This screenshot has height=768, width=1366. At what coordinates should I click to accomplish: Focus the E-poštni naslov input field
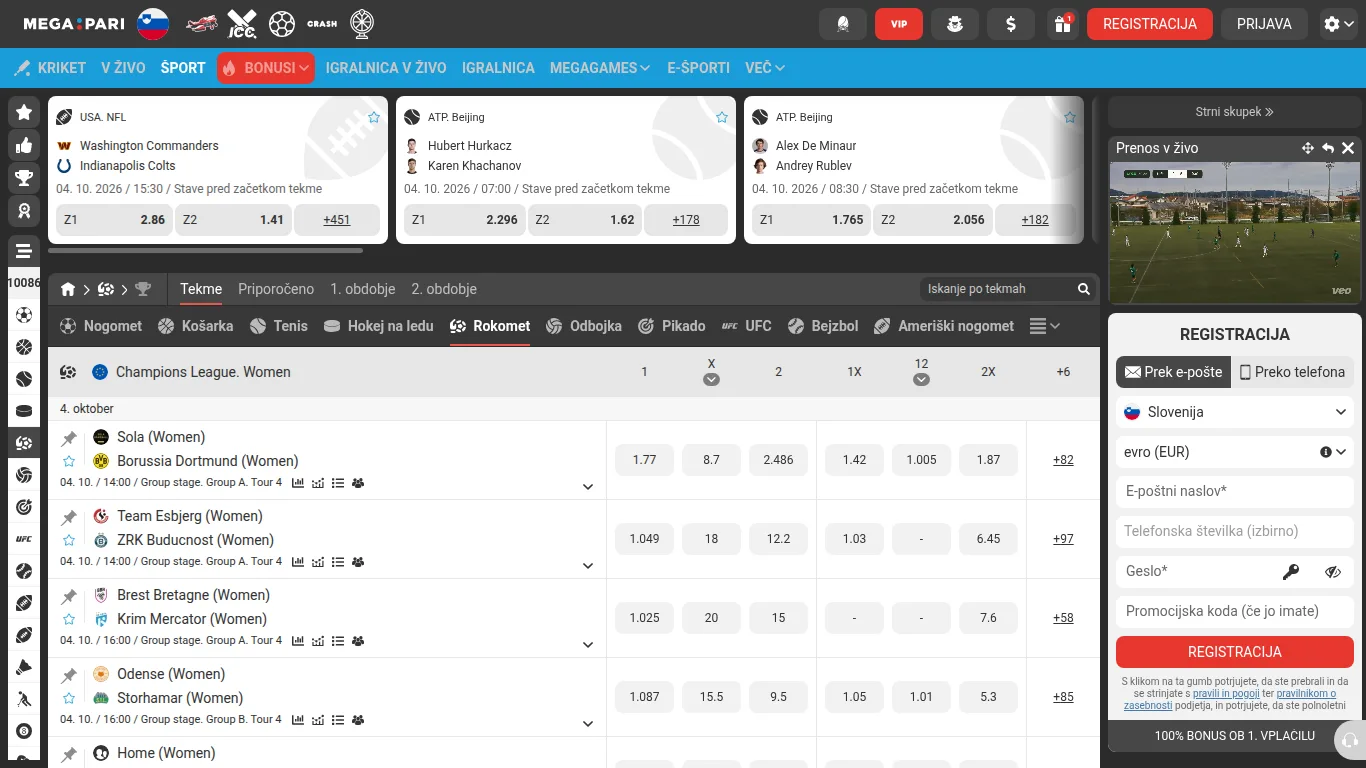(1235, 491)
